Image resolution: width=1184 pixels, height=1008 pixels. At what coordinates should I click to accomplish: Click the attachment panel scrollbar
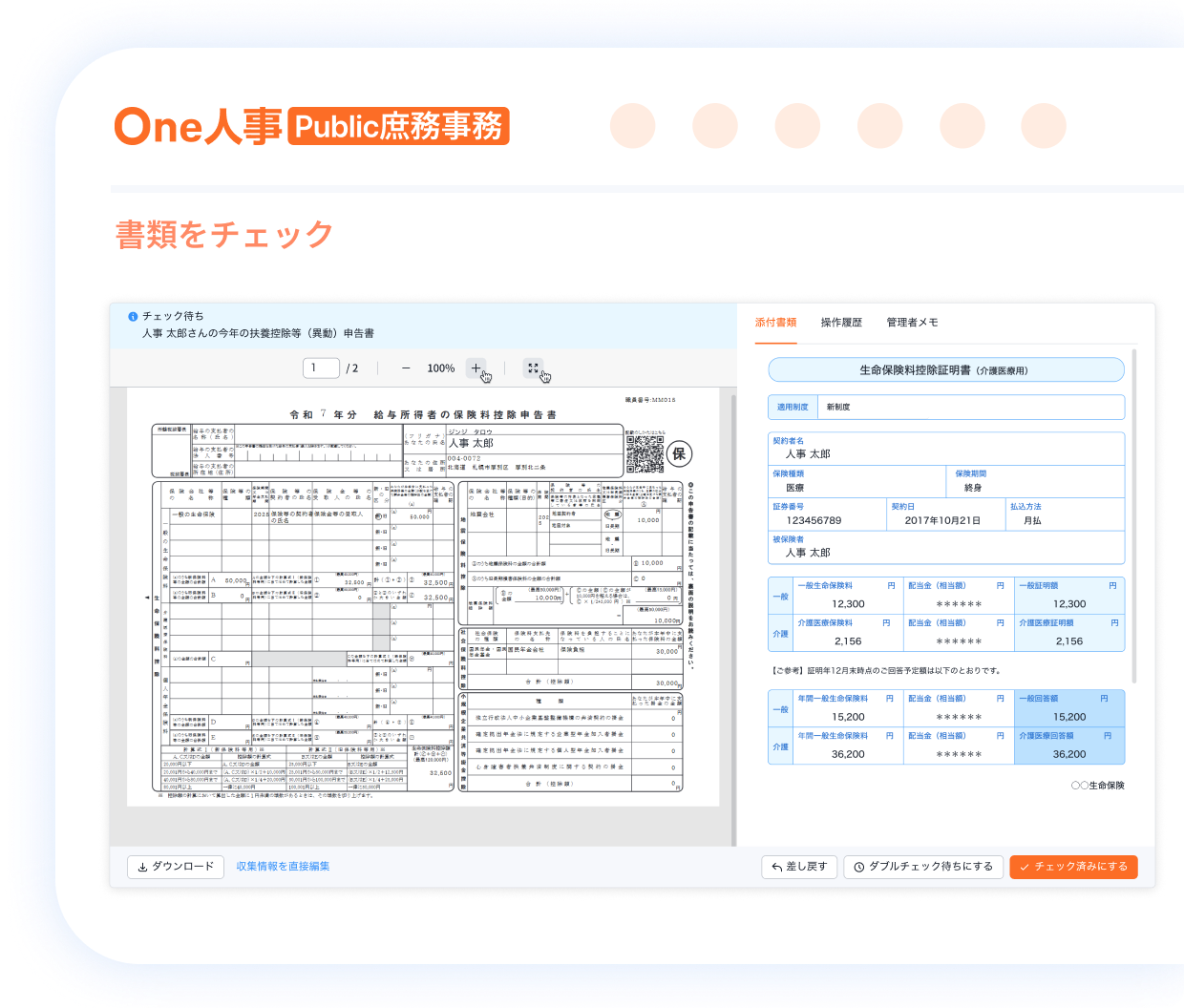pyautogui.click(x=1134, y=515)
